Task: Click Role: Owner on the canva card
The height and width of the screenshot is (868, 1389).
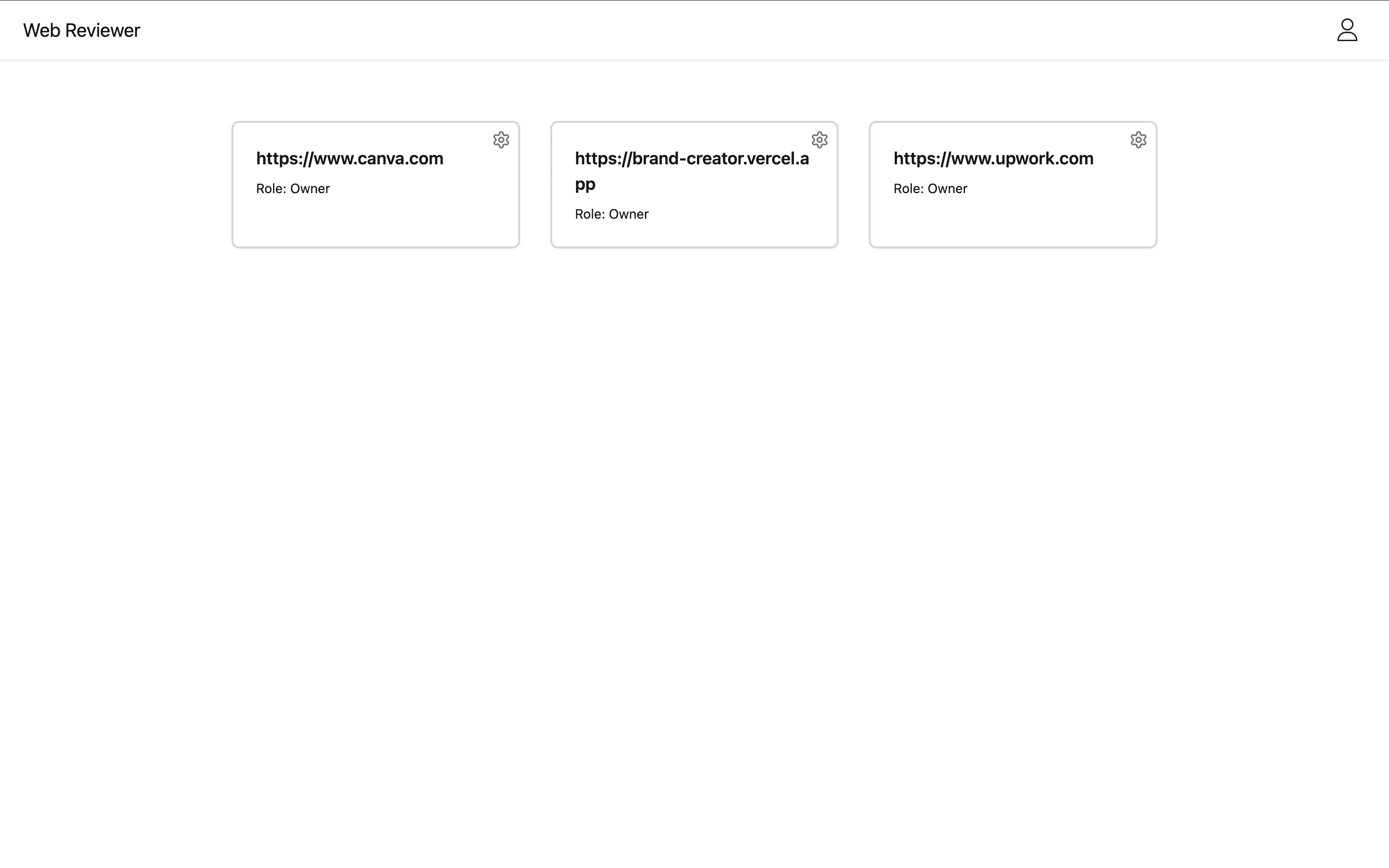Action: (292, 188)
